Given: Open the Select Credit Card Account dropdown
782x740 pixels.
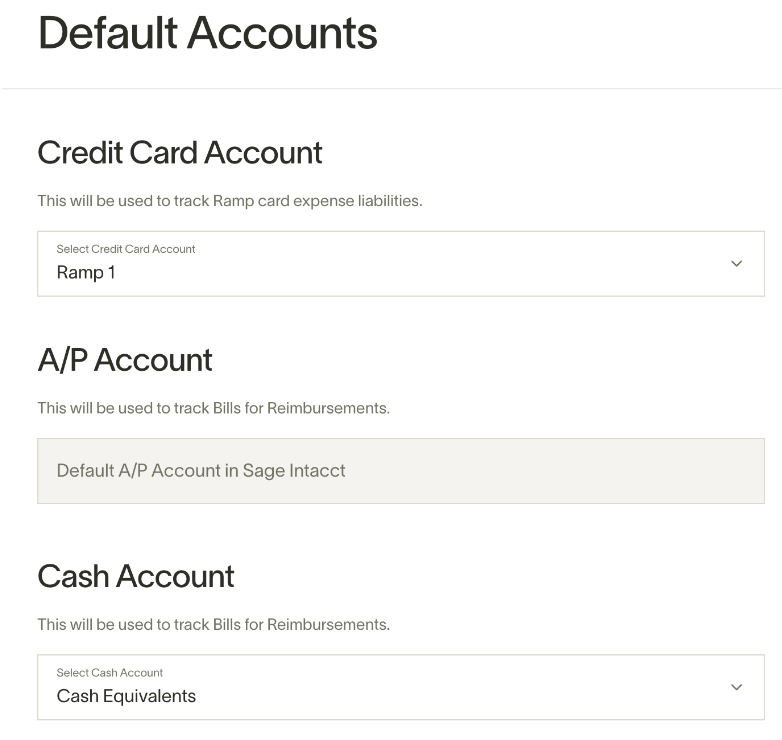Looking at the screenshot, I should pyautogui.click(x=400, y=263).
